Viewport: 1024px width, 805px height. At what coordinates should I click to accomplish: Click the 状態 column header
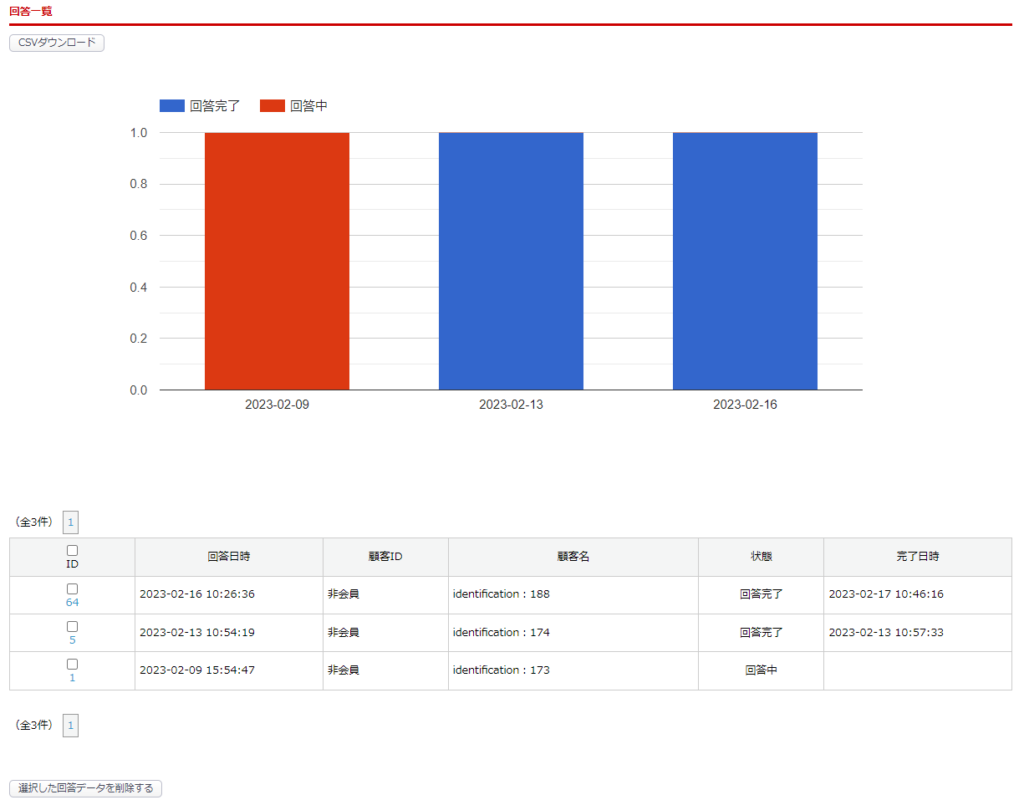pyautogui.click(x=761, y=557)
